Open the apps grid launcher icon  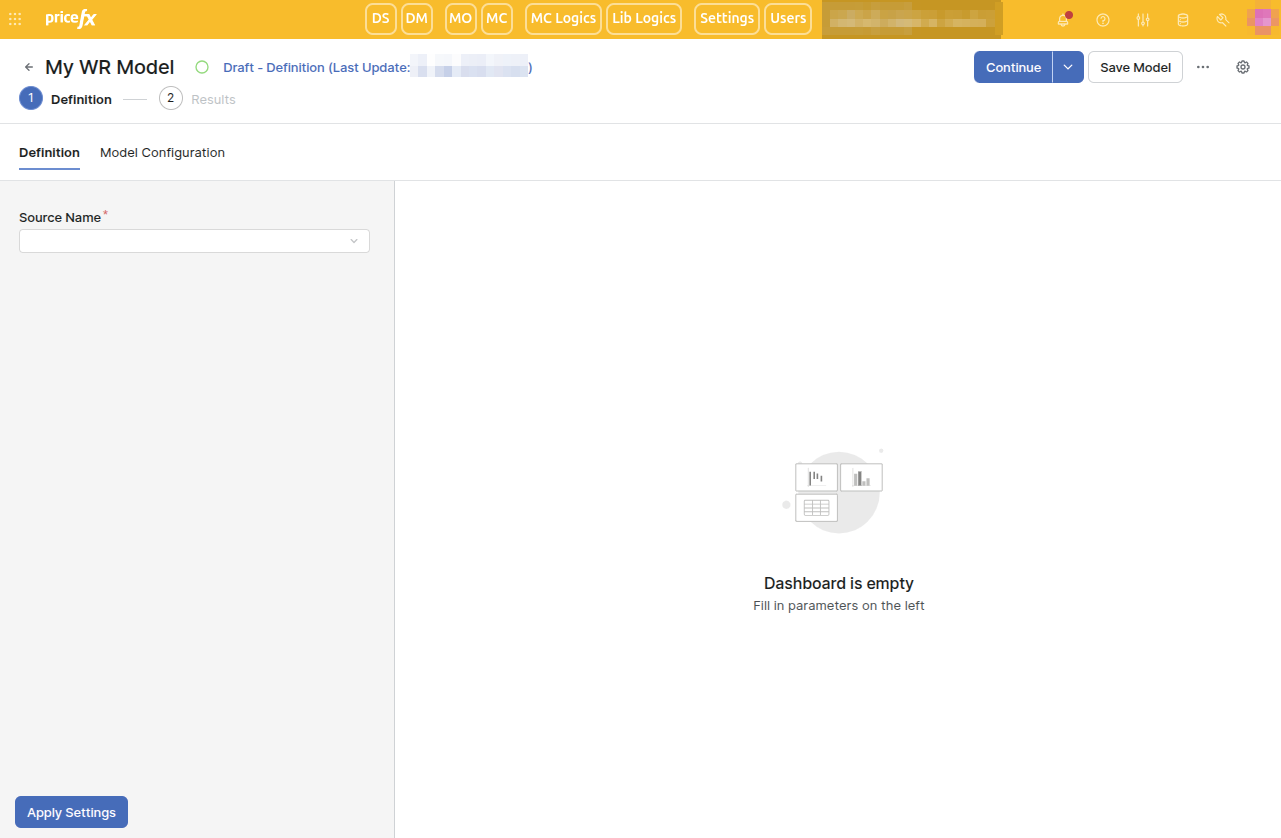[15, 19]
